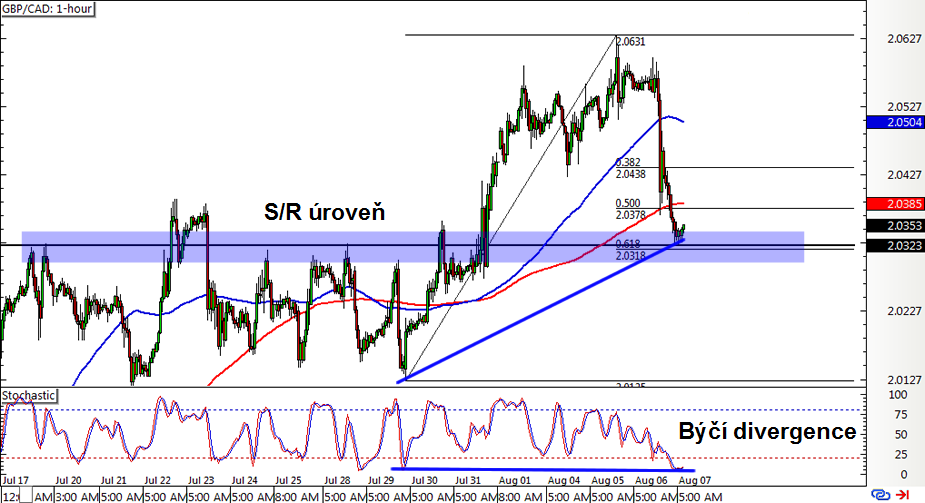
Task: Click the Aug 06 date label
Action: (x=651, y=481)
